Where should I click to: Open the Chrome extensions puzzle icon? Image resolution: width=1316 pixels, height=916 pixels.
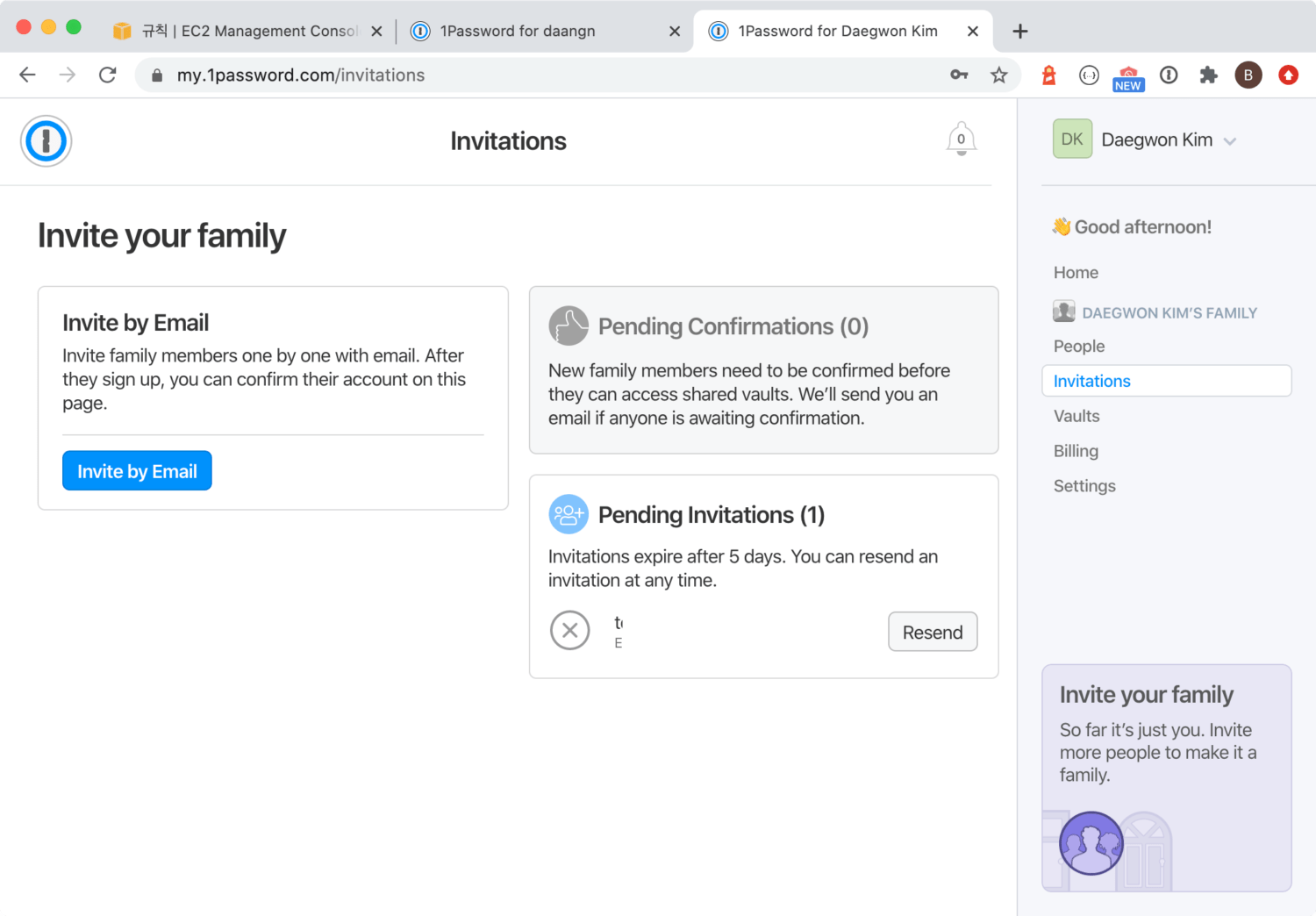1208,75
